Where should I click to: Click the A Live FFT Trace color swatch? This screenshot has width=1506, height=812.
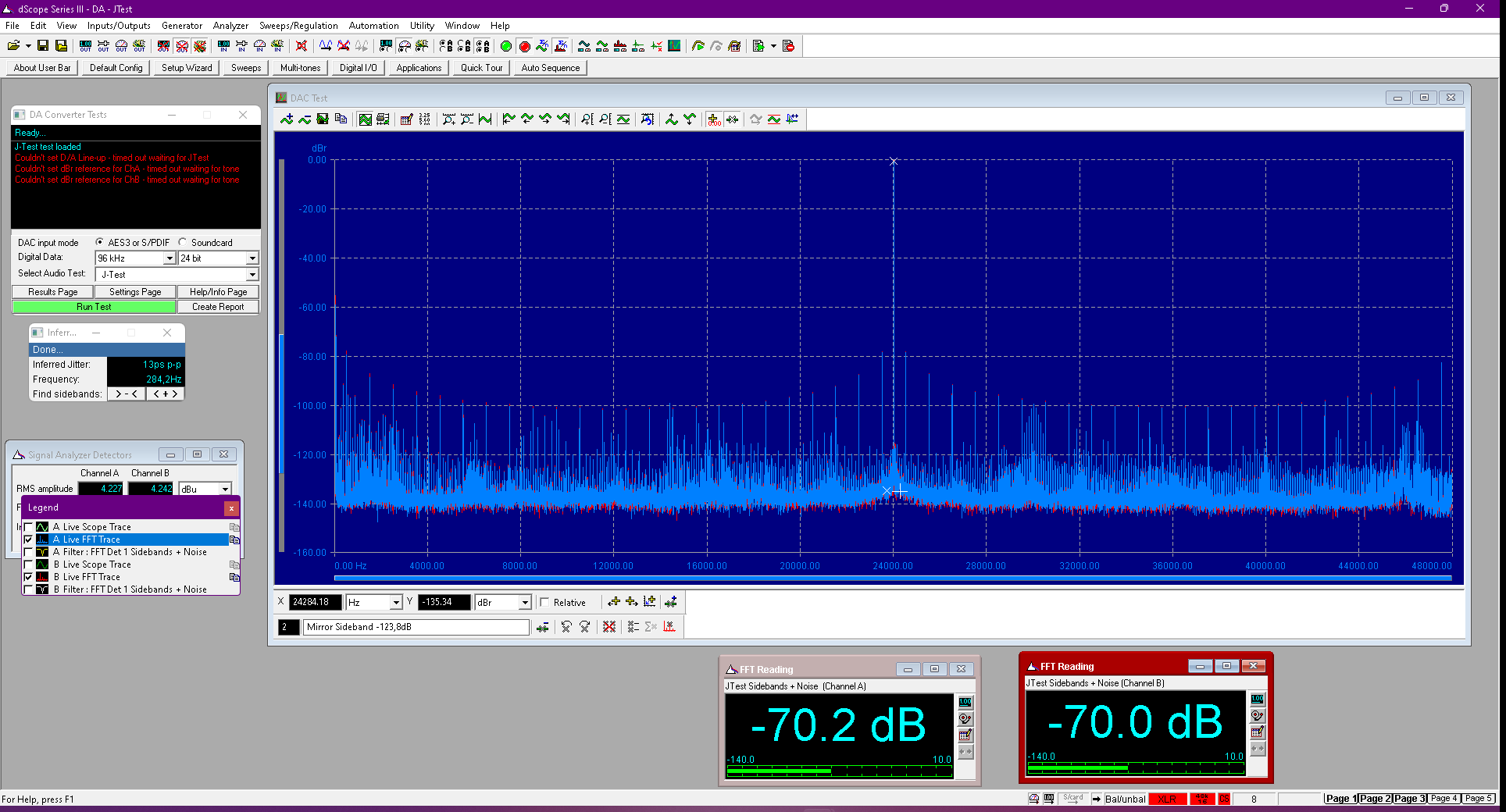(x=42, y=540)
